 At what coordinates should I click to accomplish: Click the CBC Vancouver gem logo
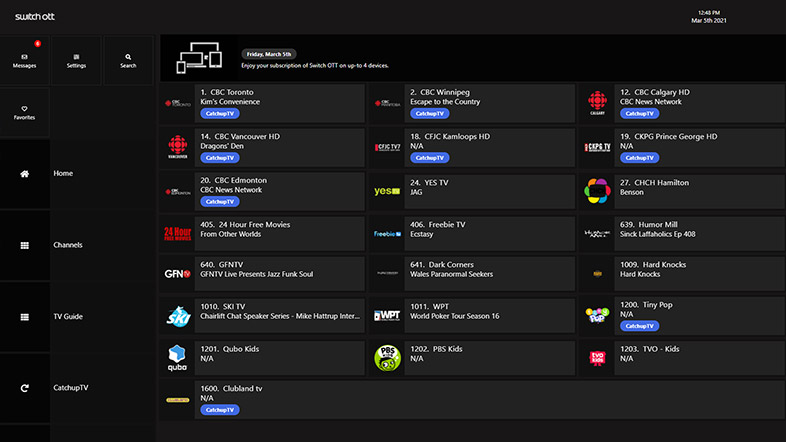[x=177, y=147]
